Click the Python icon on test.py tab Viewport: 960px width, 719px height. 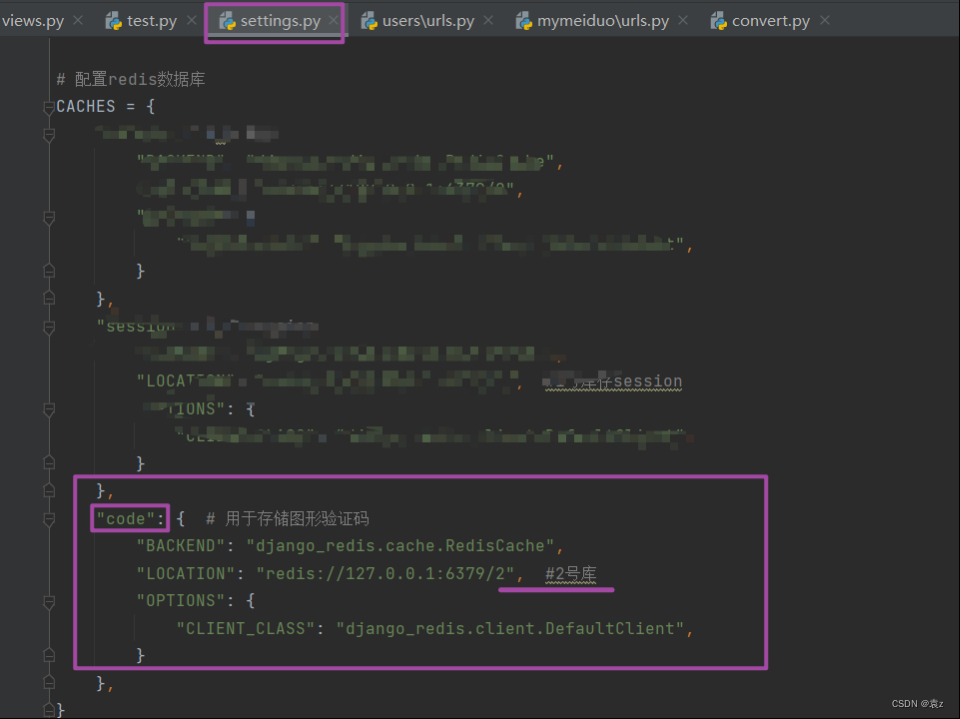click(x=113, y=19)
